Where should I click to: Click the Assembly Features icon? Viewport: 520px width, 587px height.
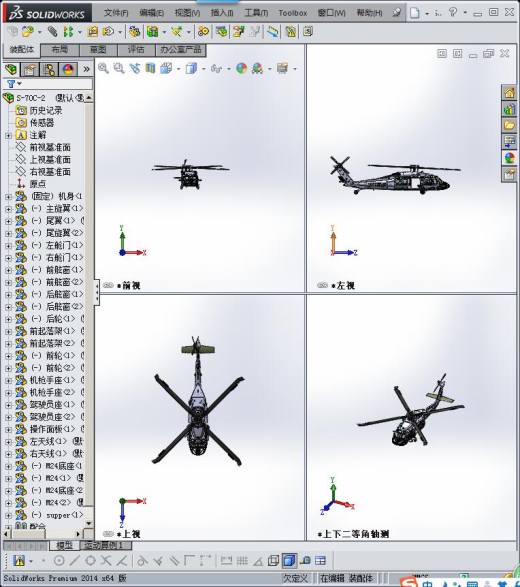(152, 32)
